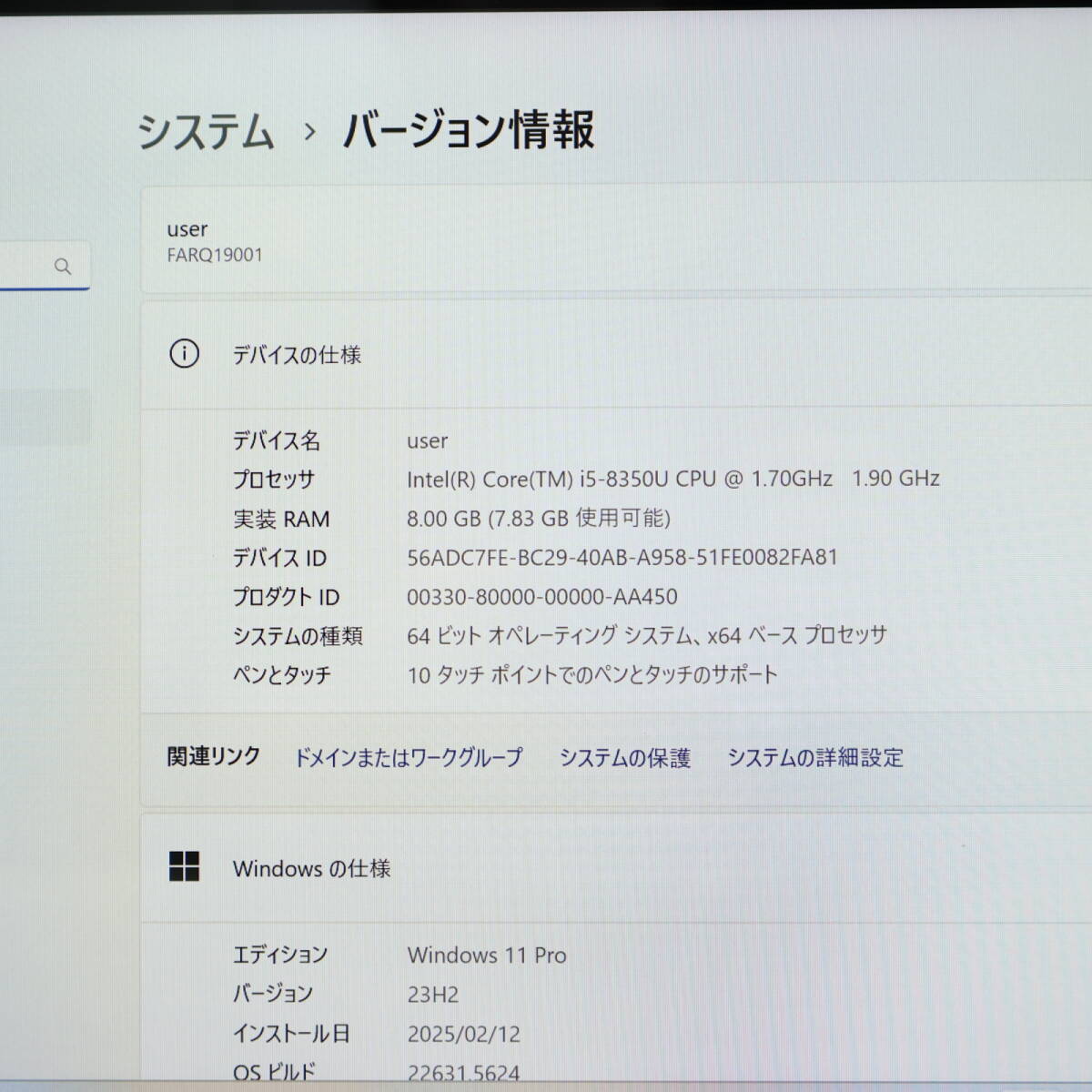
Task: Select the デバイス名 label
Action: [x=277, y=440]
